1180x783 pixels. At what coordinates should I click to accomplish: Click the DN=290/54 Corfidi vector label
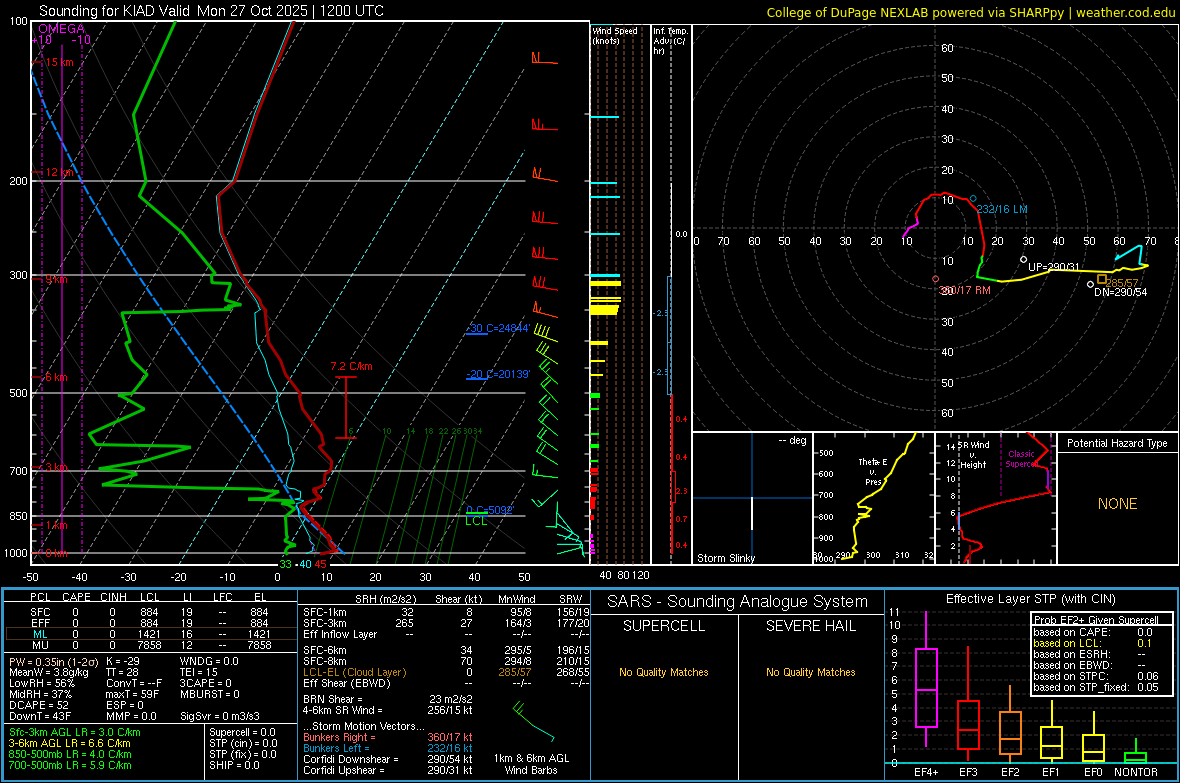[x=1121, y=292]
